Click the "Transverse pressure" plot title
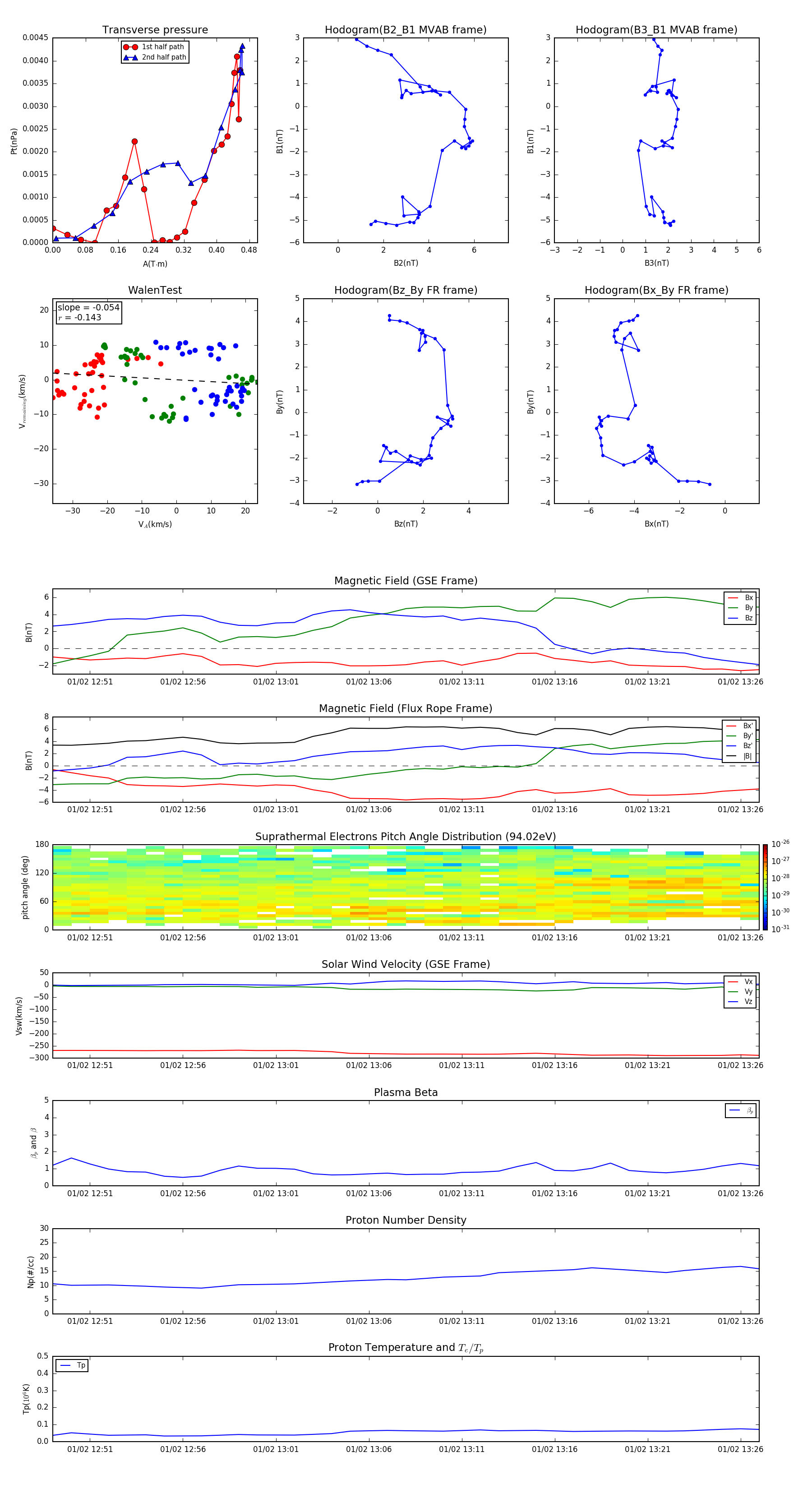Viewport: 812px width, 1489px height. click(155, 30)
